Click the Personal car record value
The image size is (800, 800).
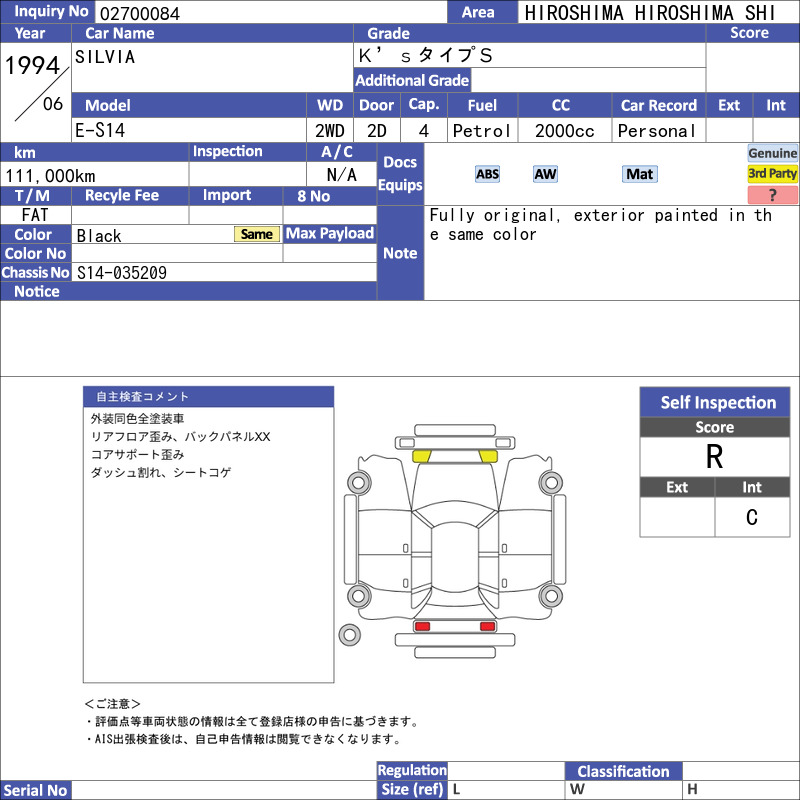(x=657, y=131)
